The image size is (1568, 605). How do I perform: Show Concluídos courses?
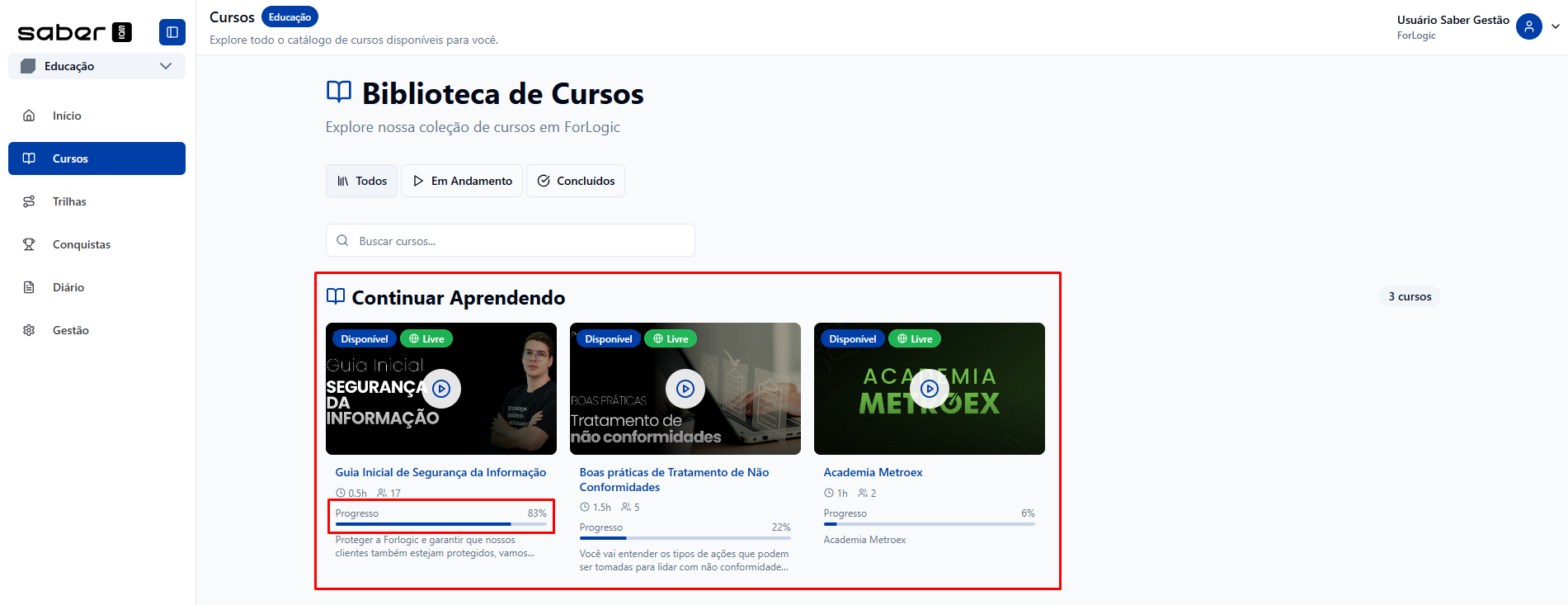[576, 181]
